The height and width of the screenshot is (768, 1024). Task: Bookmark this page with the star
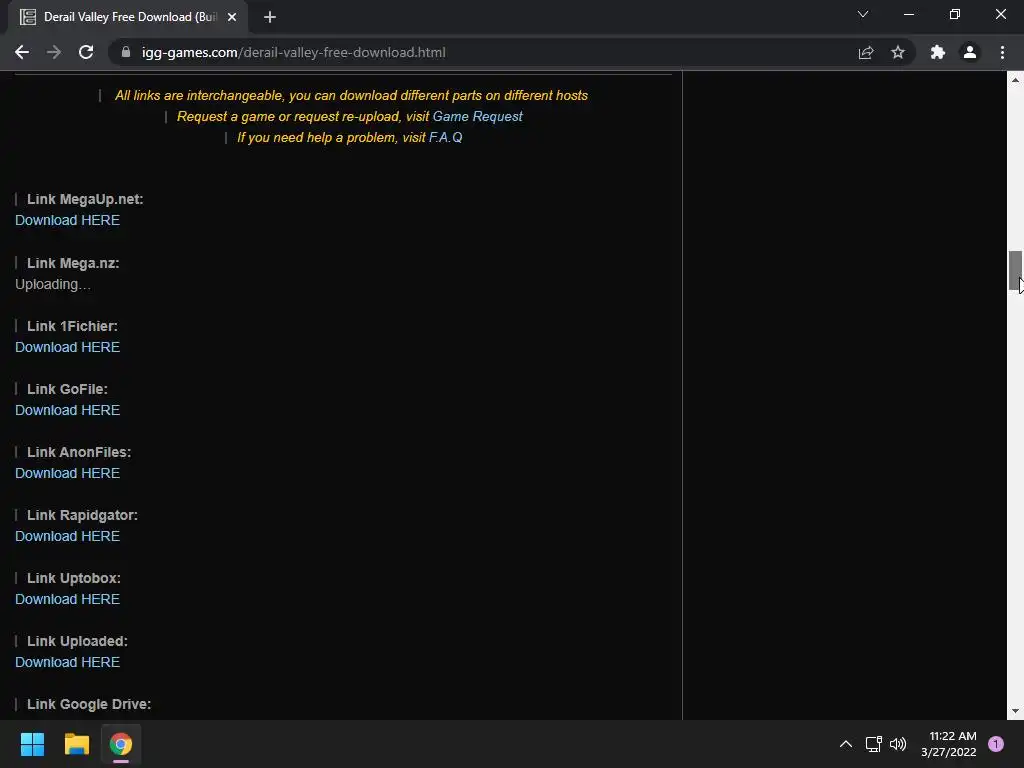point(898,52)
